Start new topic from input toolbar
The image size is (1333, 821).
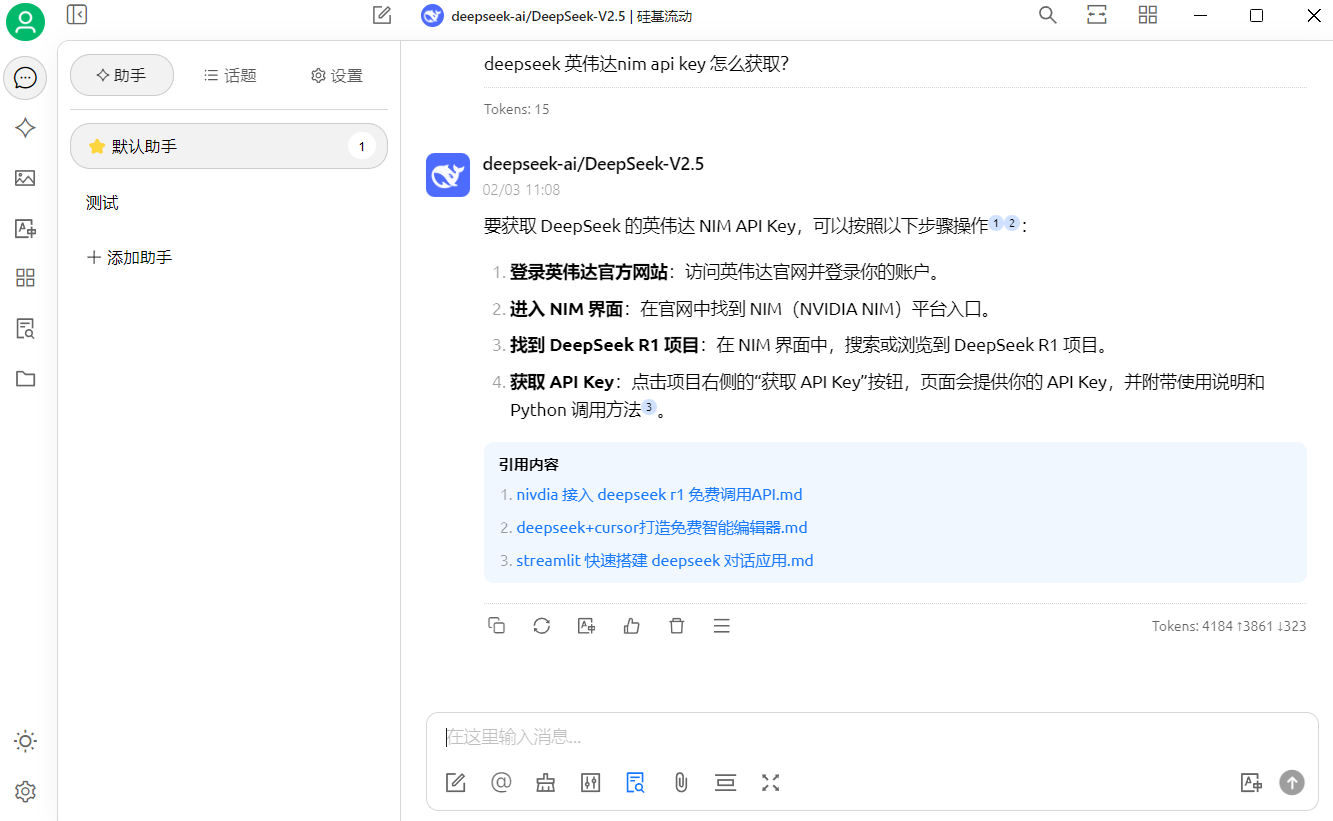click(456, 783)
